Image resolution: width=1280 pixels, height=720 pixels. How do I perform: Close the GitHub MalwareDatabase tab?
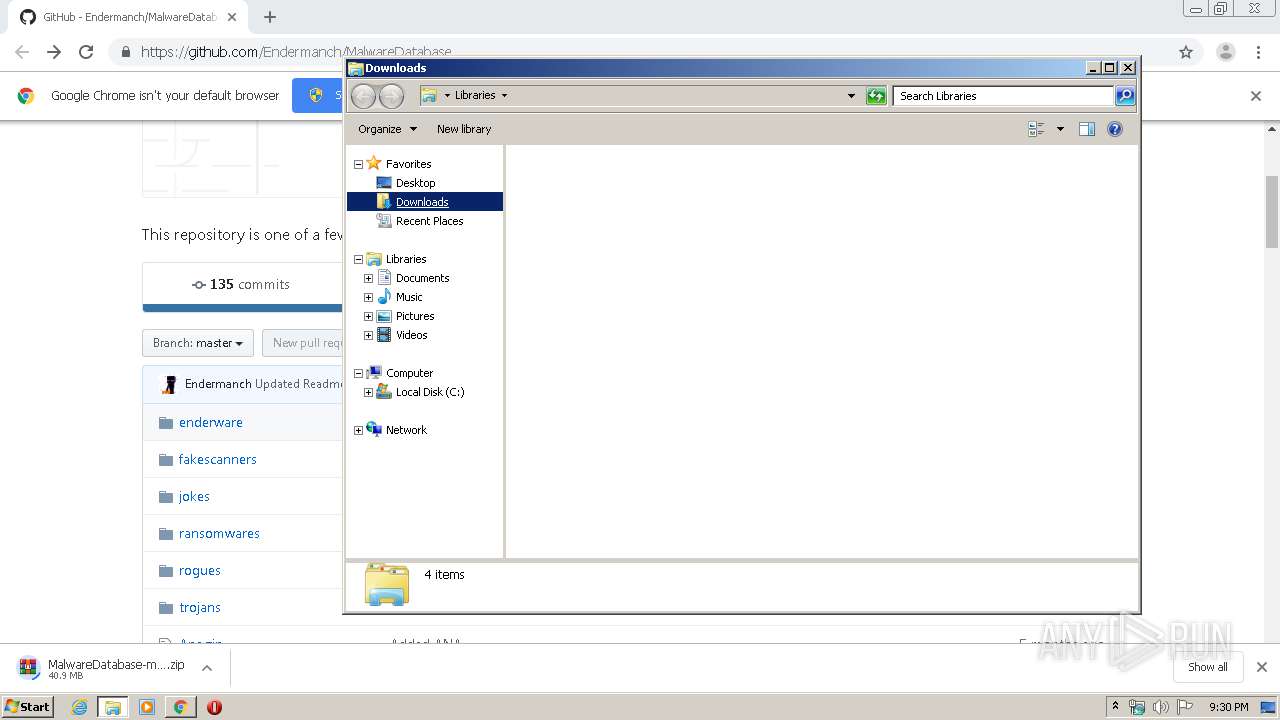tap(232, 17)
